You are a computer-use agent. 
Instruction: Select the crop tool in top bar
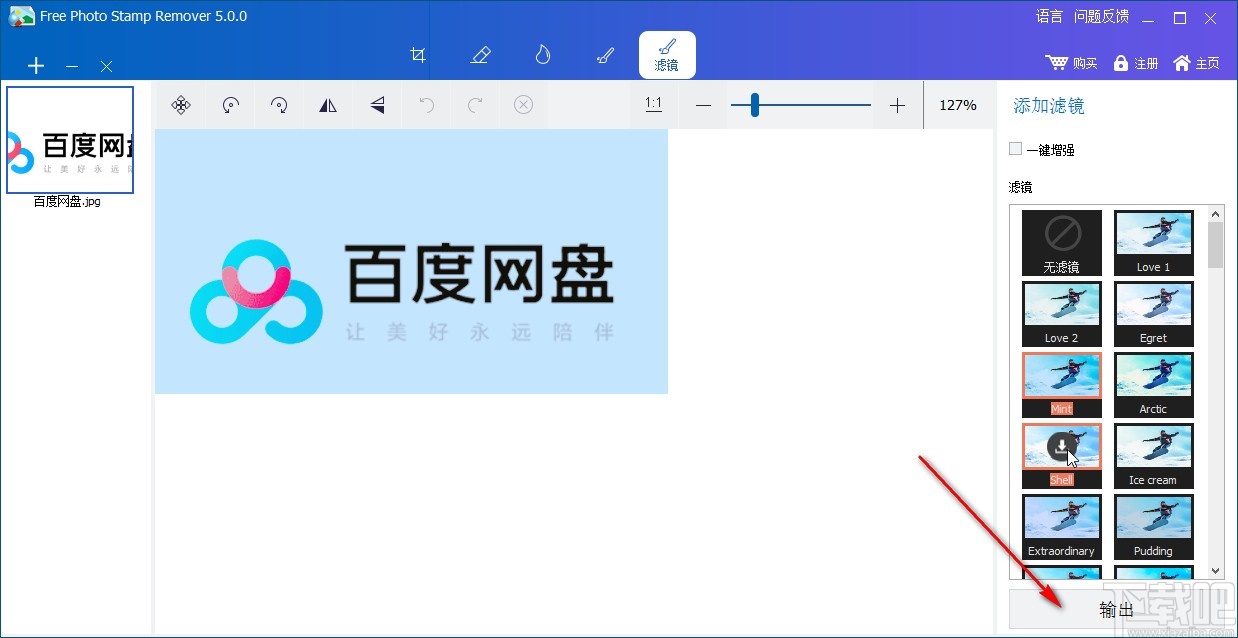pyautogui.click(x=419, y=55)
